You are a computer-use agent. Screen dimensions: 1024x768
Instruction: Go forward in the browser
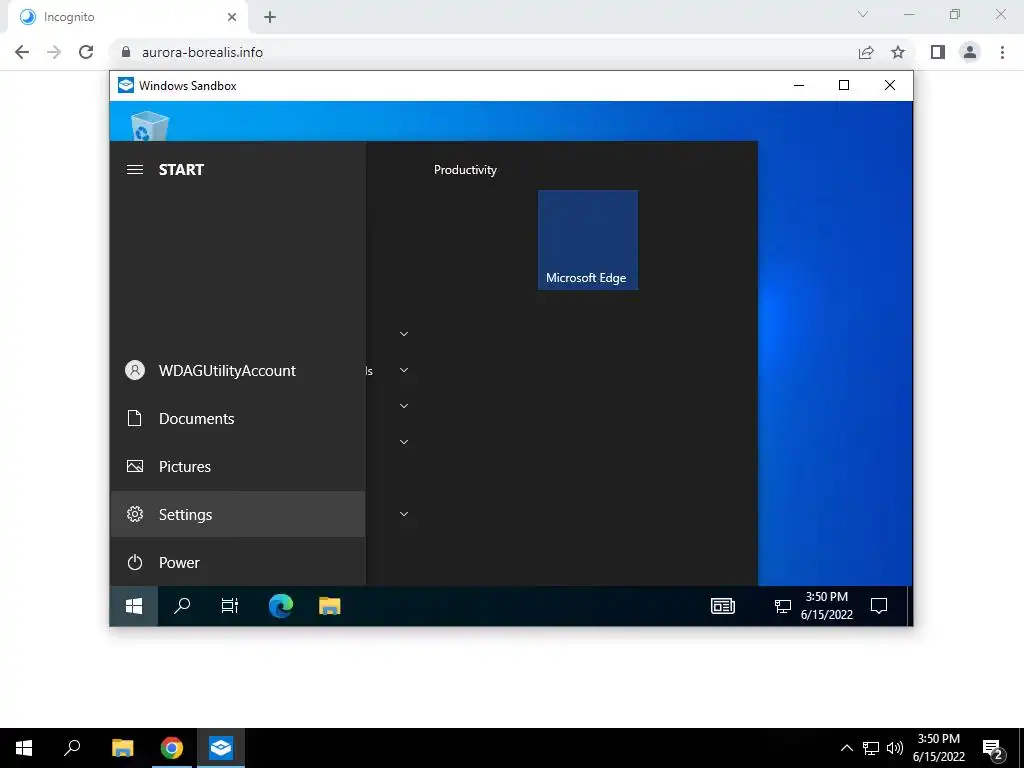point(54,52)
